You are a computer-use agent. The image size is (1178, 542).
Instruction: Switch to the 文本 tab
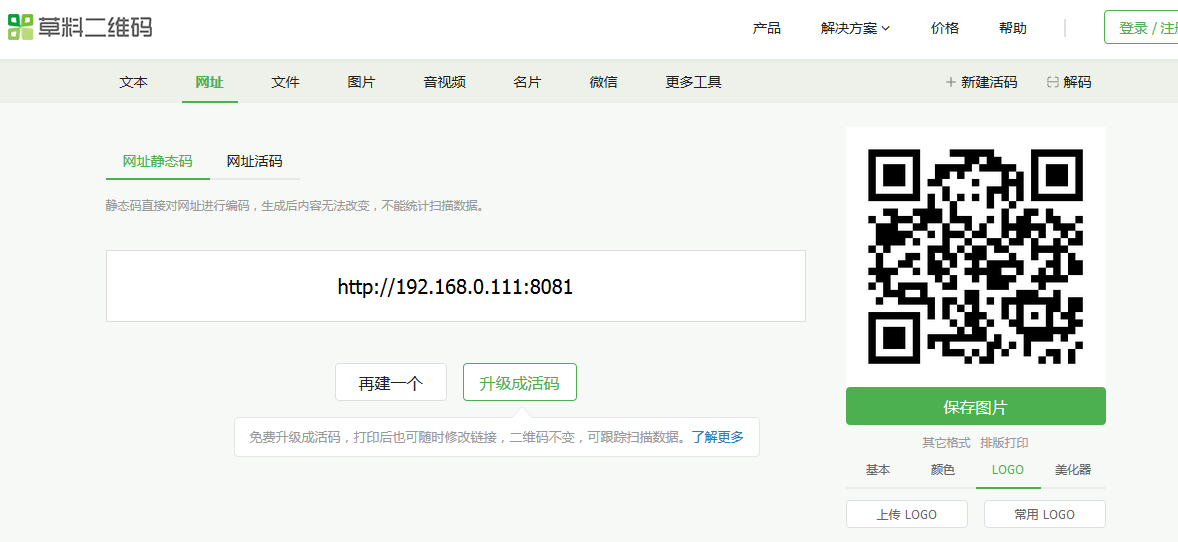(134, 82)
